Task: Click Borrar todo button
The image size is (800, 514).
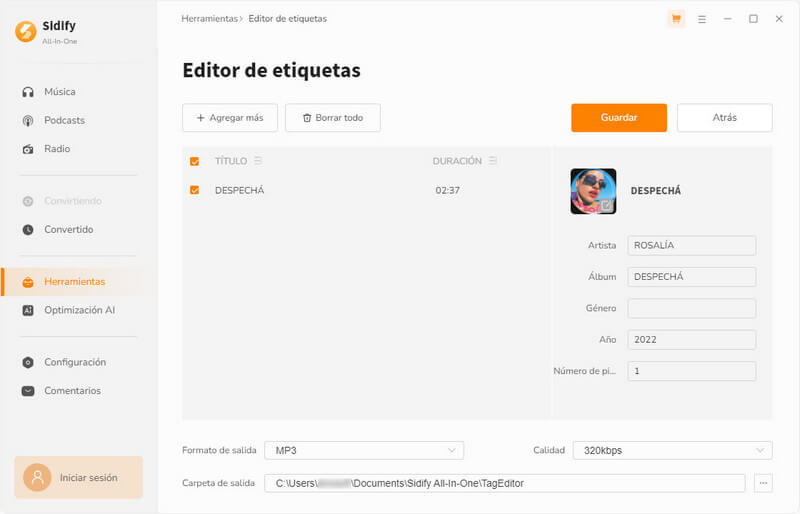Action: point(333,118)
